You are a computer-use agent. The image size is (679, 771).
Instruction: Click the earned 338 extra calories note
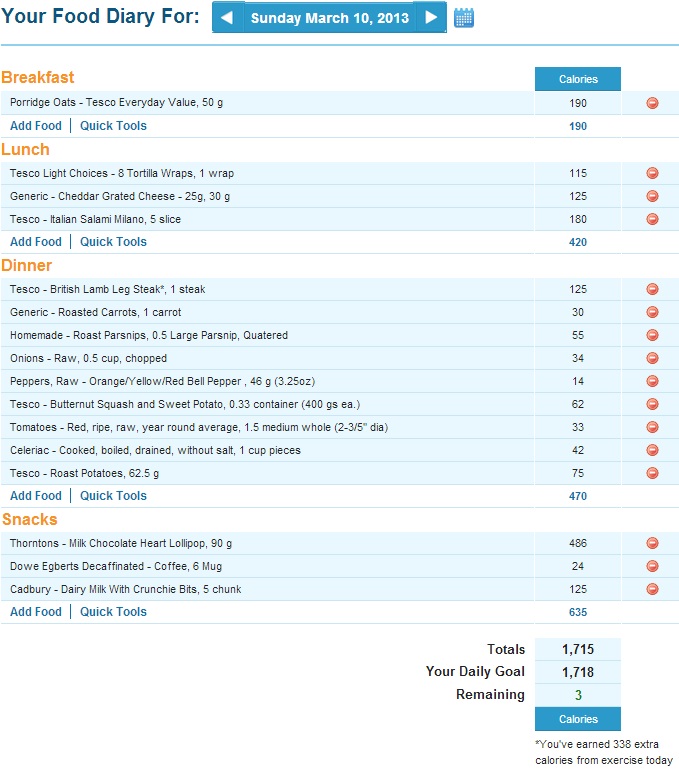point(604,752)
